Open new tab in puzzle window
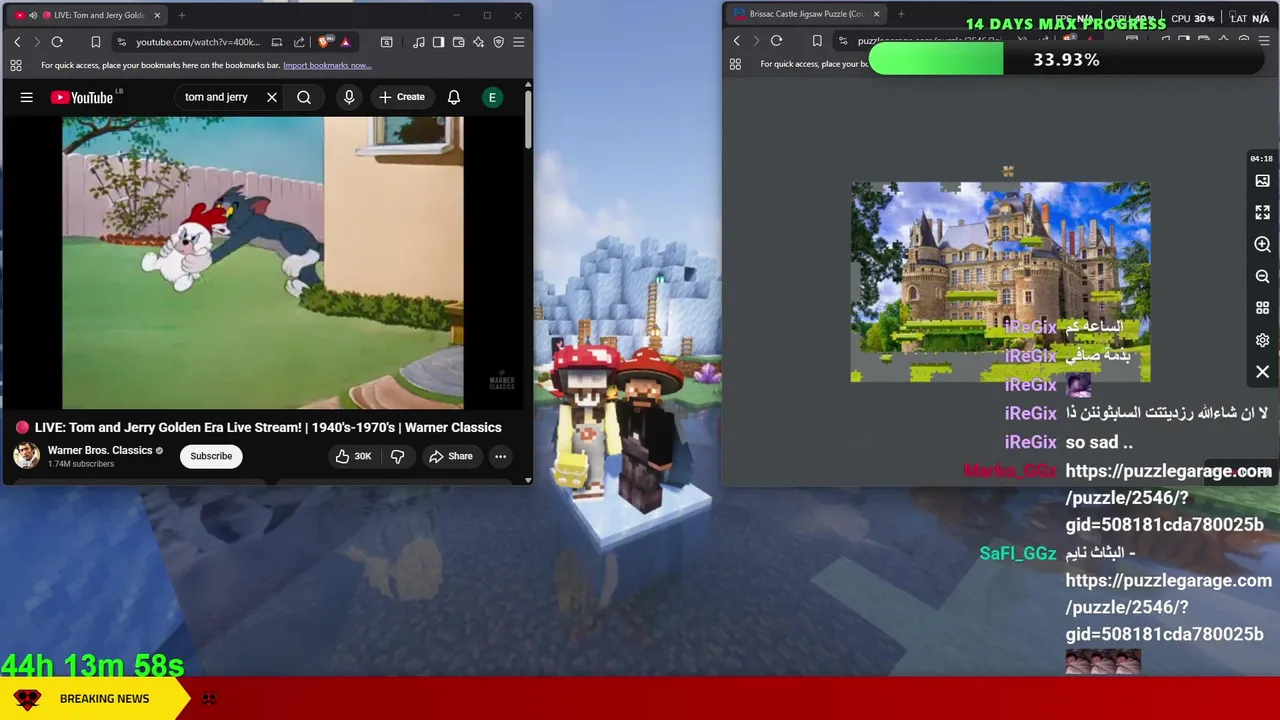Screen dimensions: 1280x720 (901, 14)
